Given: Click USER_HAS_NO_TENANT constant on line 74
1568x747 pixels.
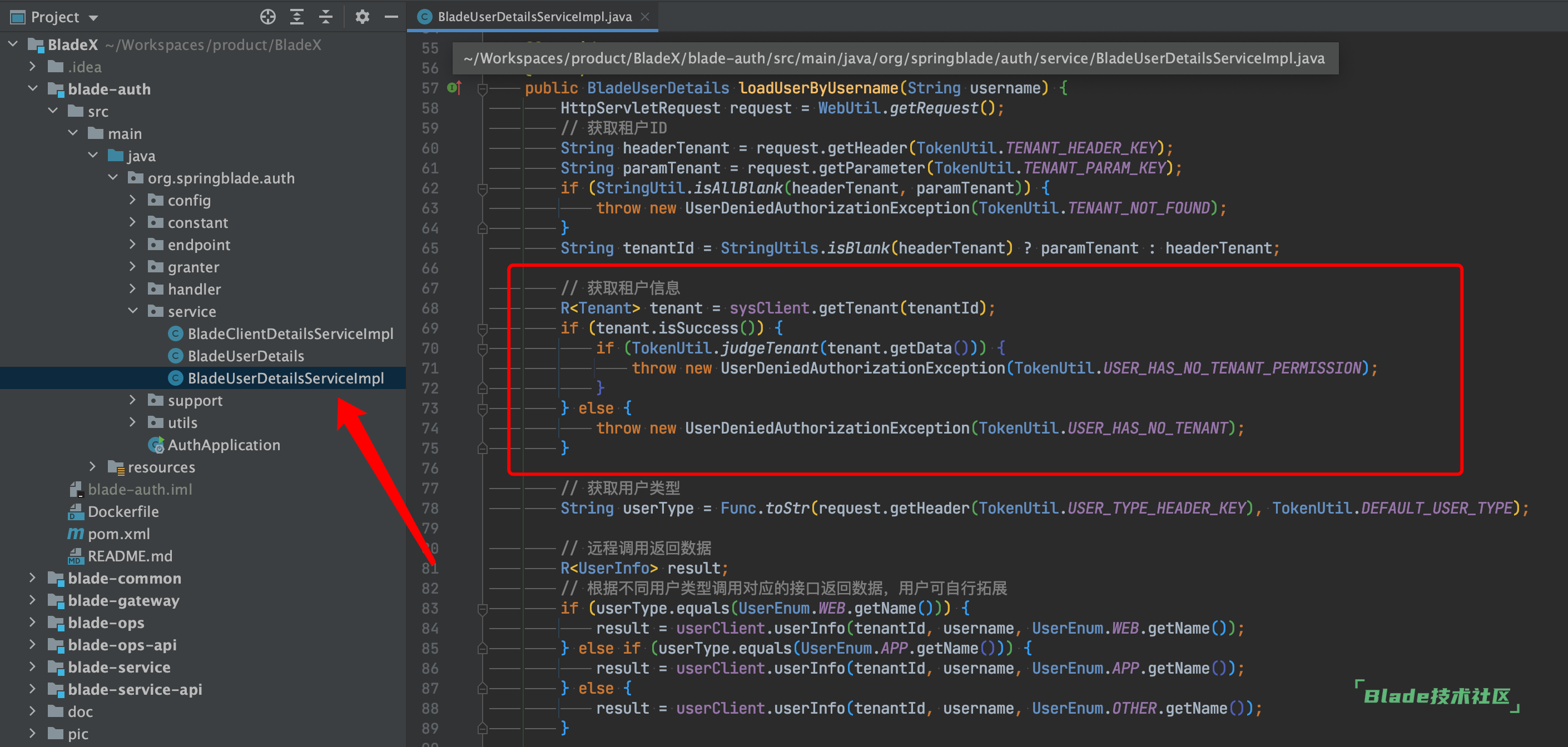Looking at the screenshot, I should [1148, 429].
